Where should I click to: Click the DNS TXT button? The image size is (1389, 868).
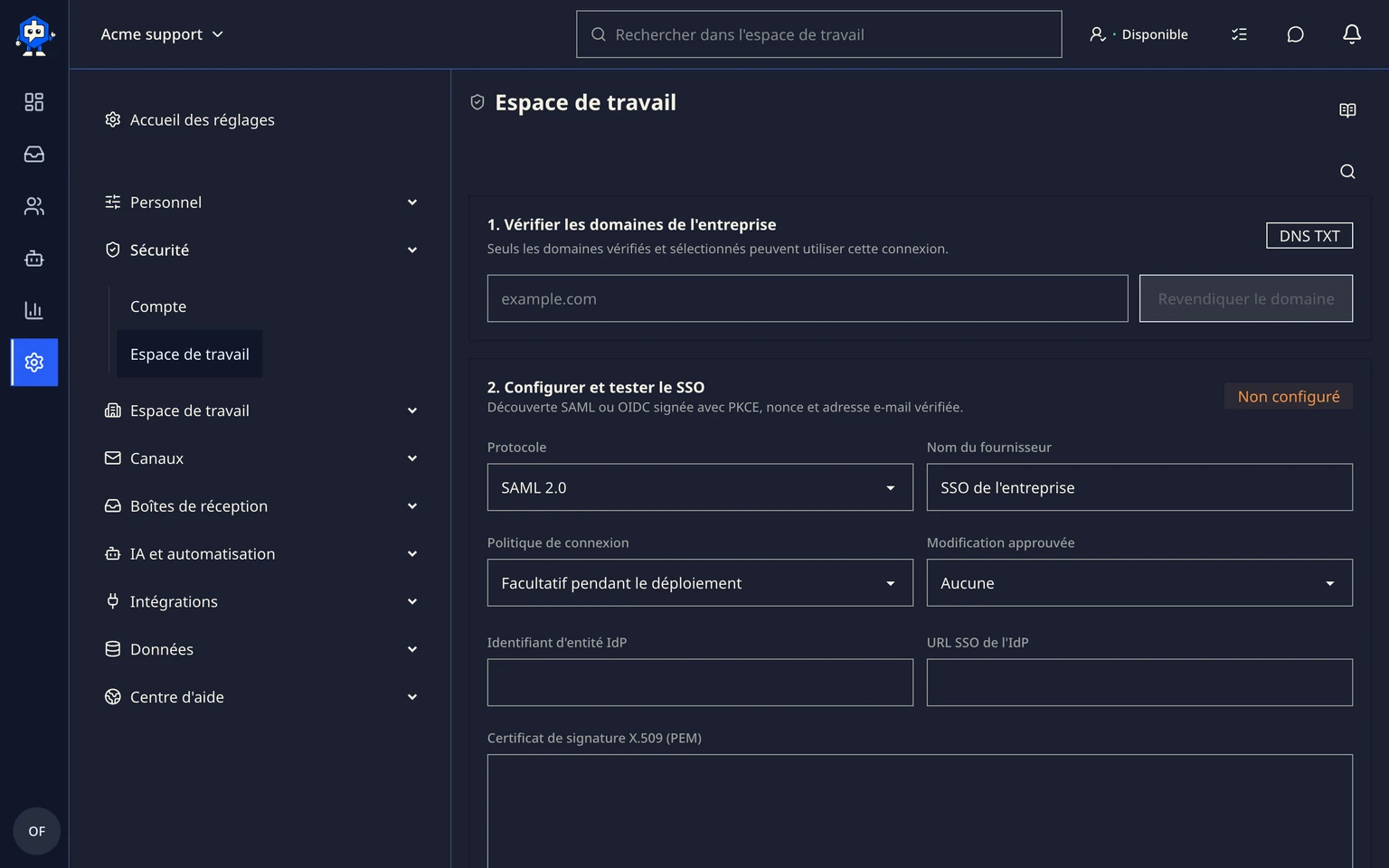1309,236
